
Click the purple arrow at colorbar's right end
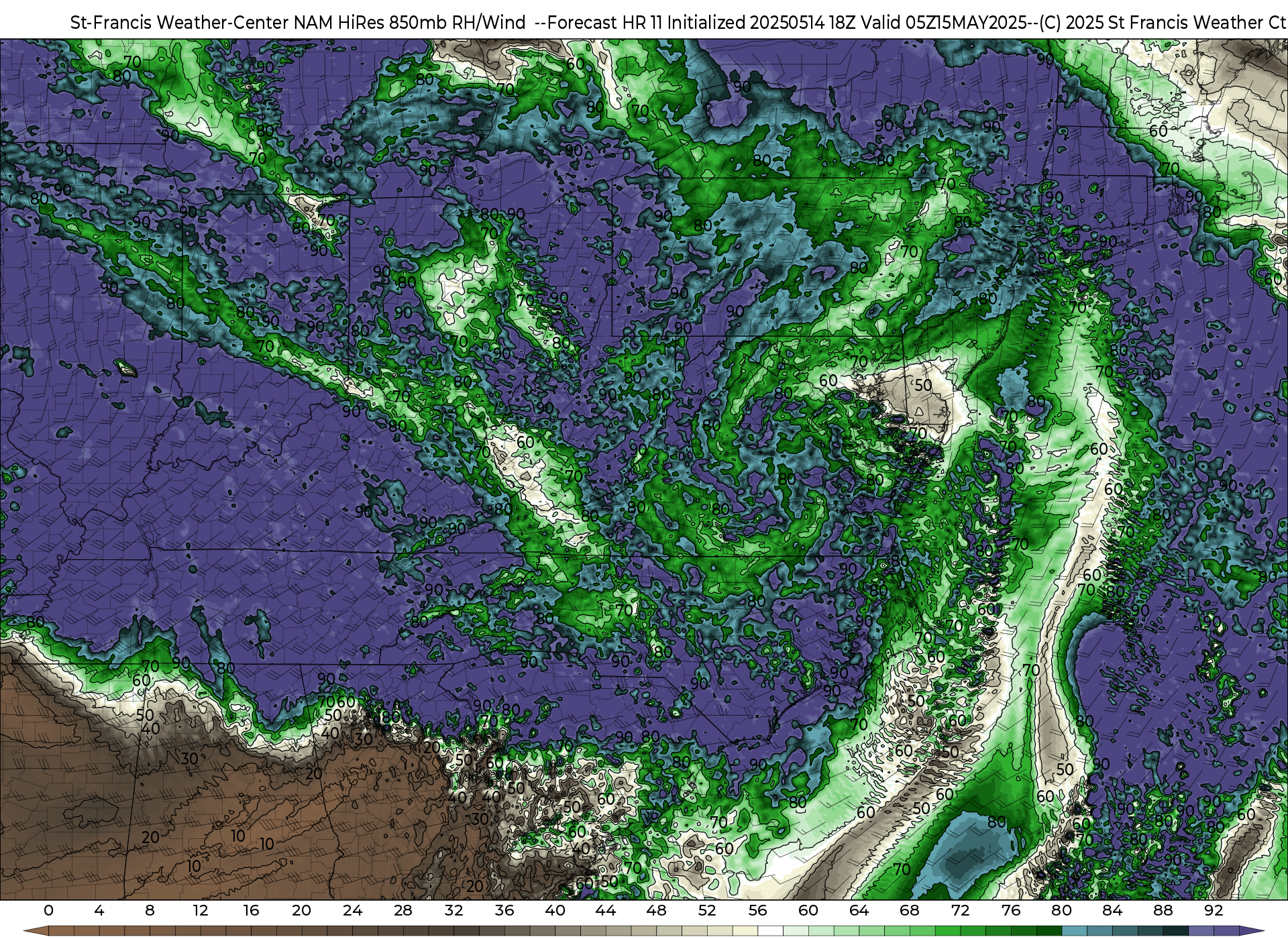coord(1250,932)
